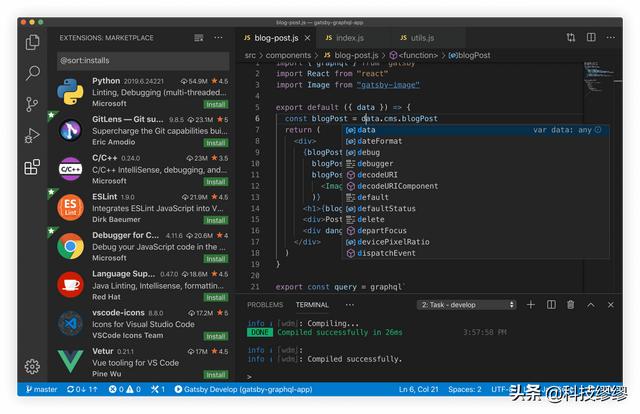
Task: Click the @sort:installs search field
Action: coord(140,61)
